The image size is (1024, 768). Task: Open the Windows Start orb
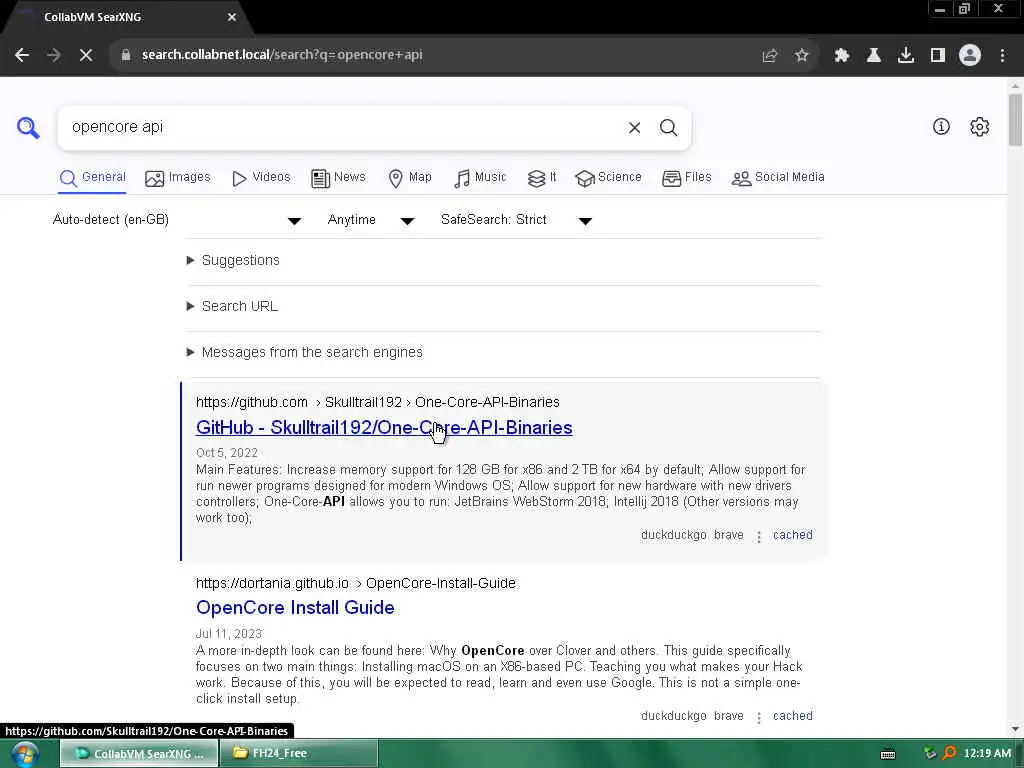24,754
